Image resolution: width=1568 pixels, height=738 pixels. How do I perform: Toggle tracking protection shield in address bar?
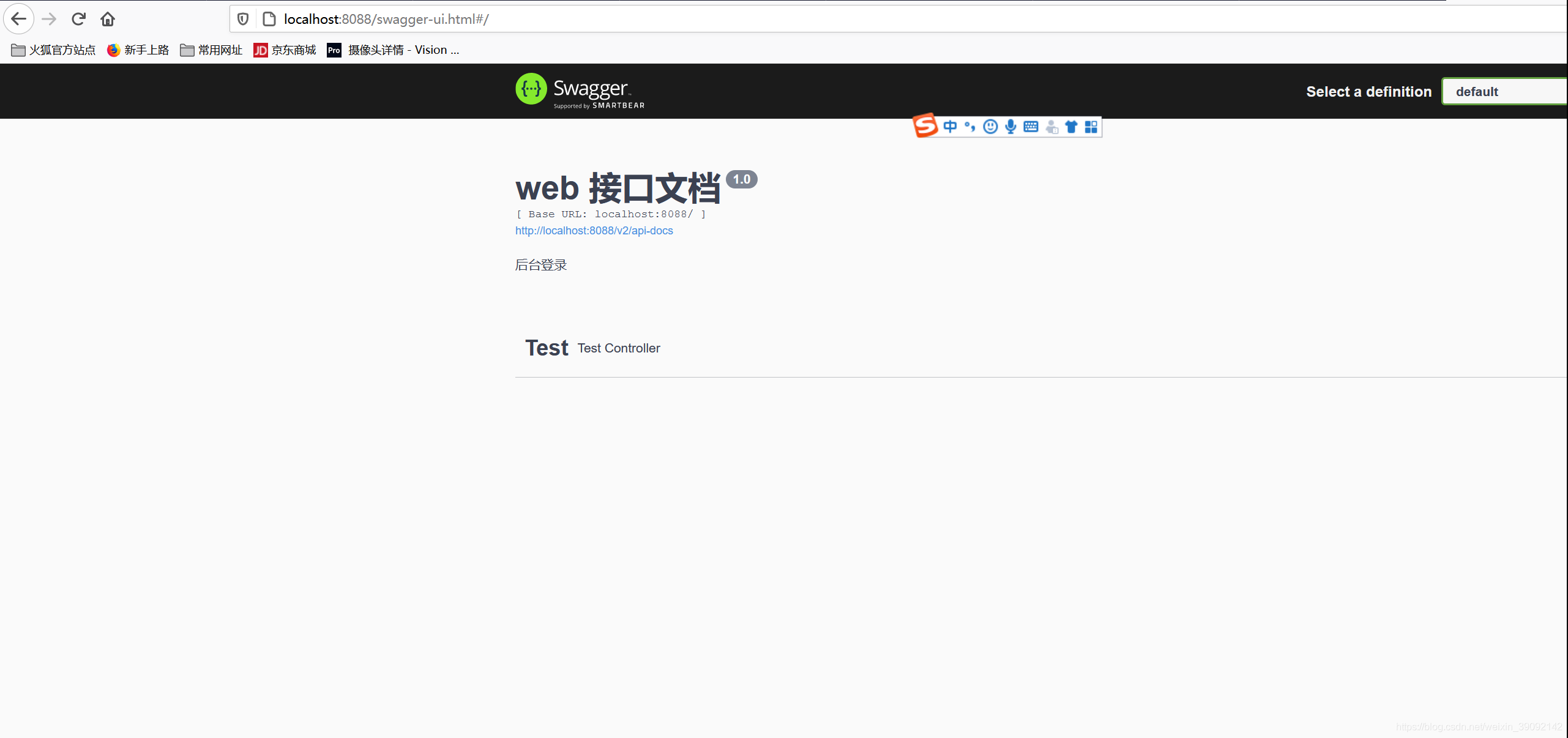point(242,19)
